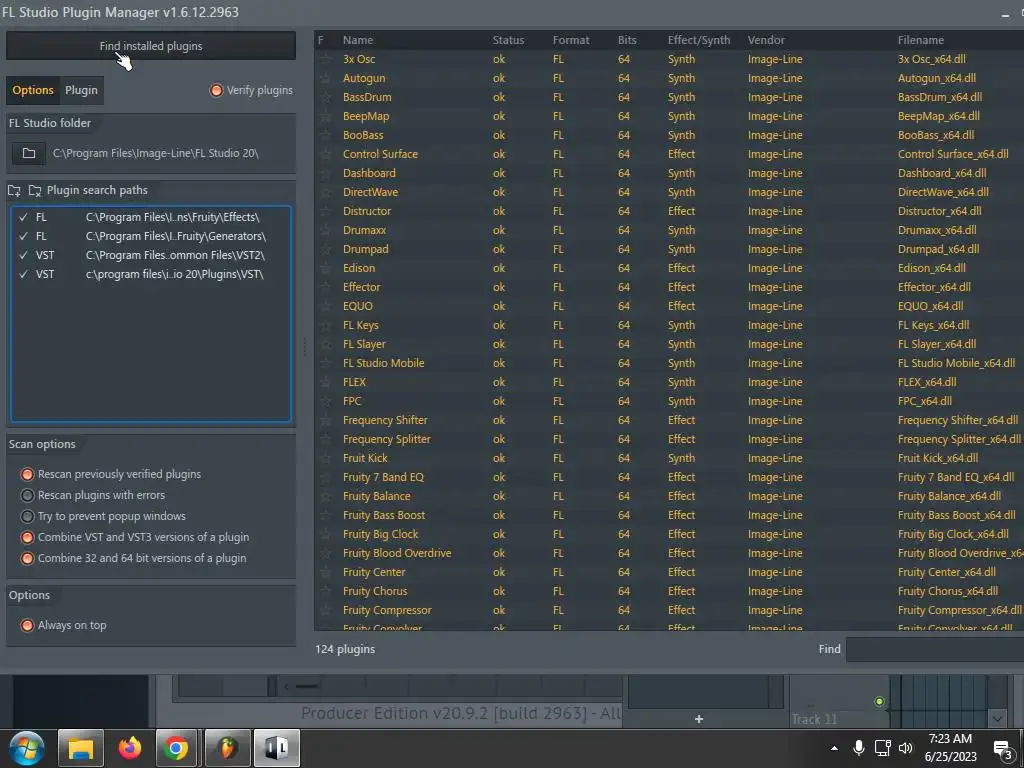Click plus button in FL Studio window
This screenshot has width=1024, height=768.
click(x=699, y=719)
